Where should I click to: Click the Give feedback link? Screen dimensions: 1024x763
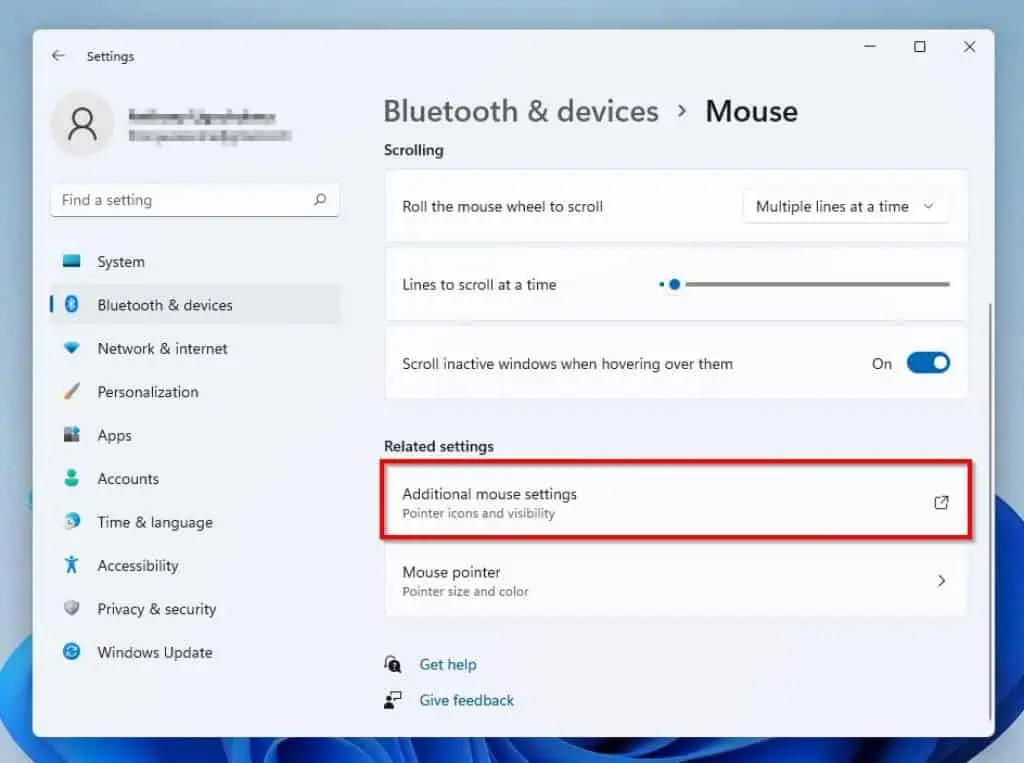point(466,700)
